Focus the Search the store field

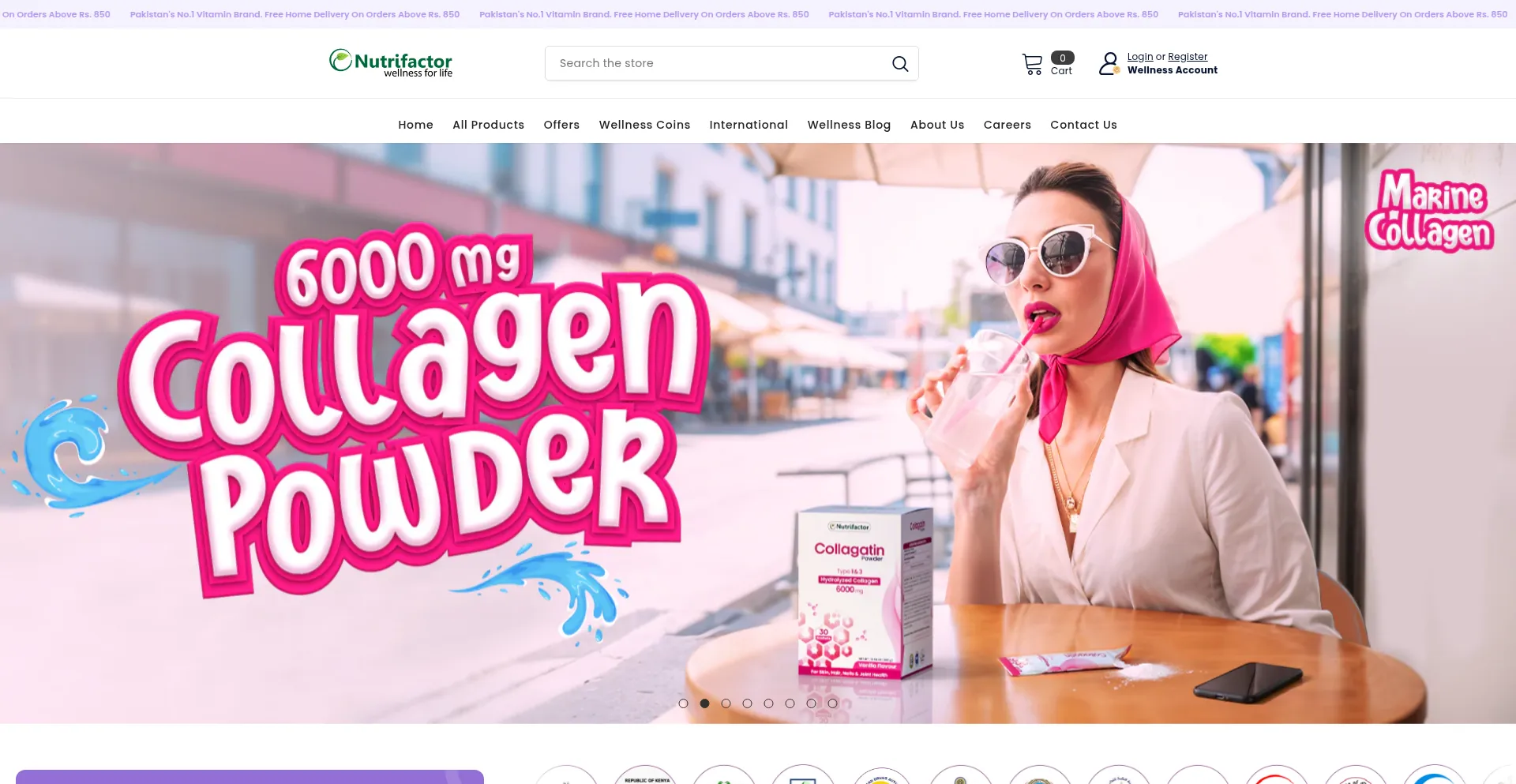coord(731,63)
